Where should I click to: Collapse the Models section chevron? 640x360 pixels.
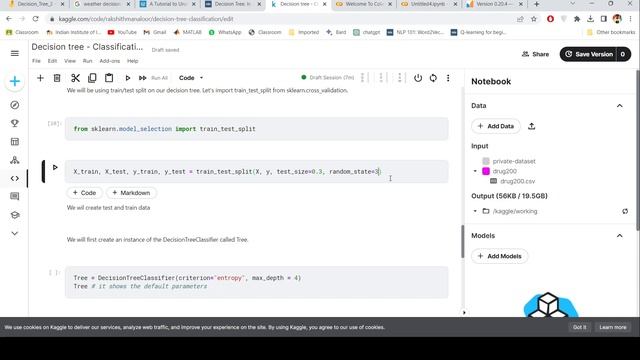click(620, 236)
